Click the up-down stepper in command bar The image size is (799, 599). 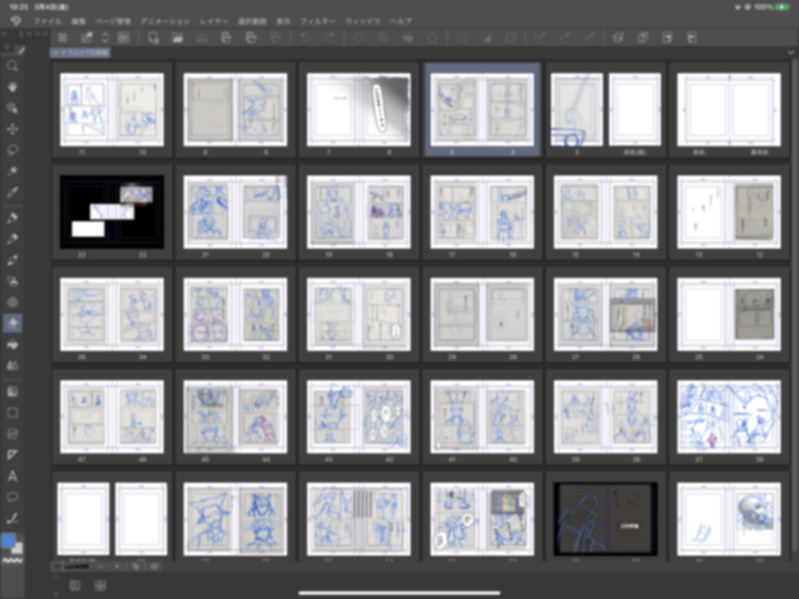105,38
